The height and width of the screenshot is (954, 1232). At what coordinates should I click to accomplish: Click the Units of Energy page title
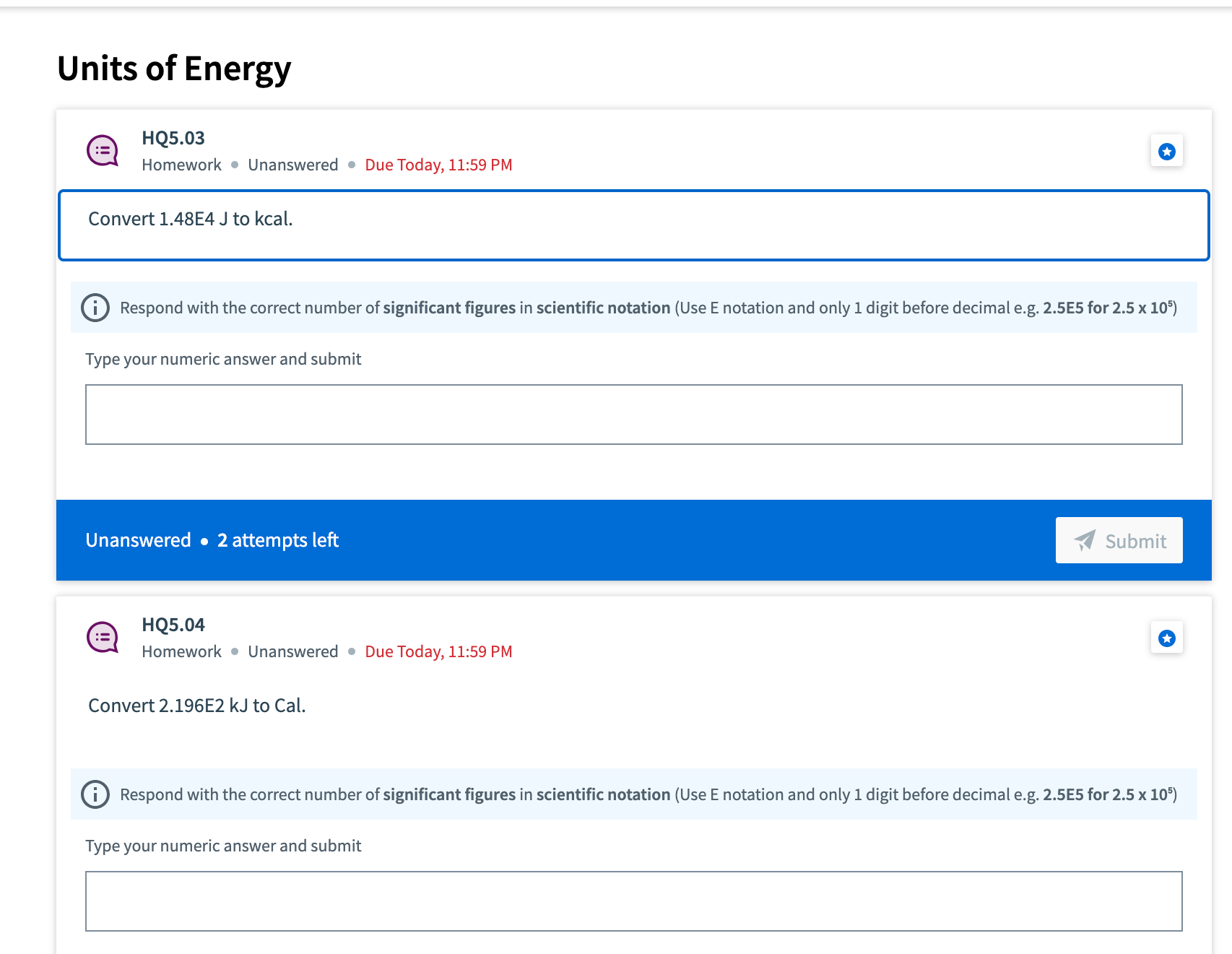(x=174, y=69)
